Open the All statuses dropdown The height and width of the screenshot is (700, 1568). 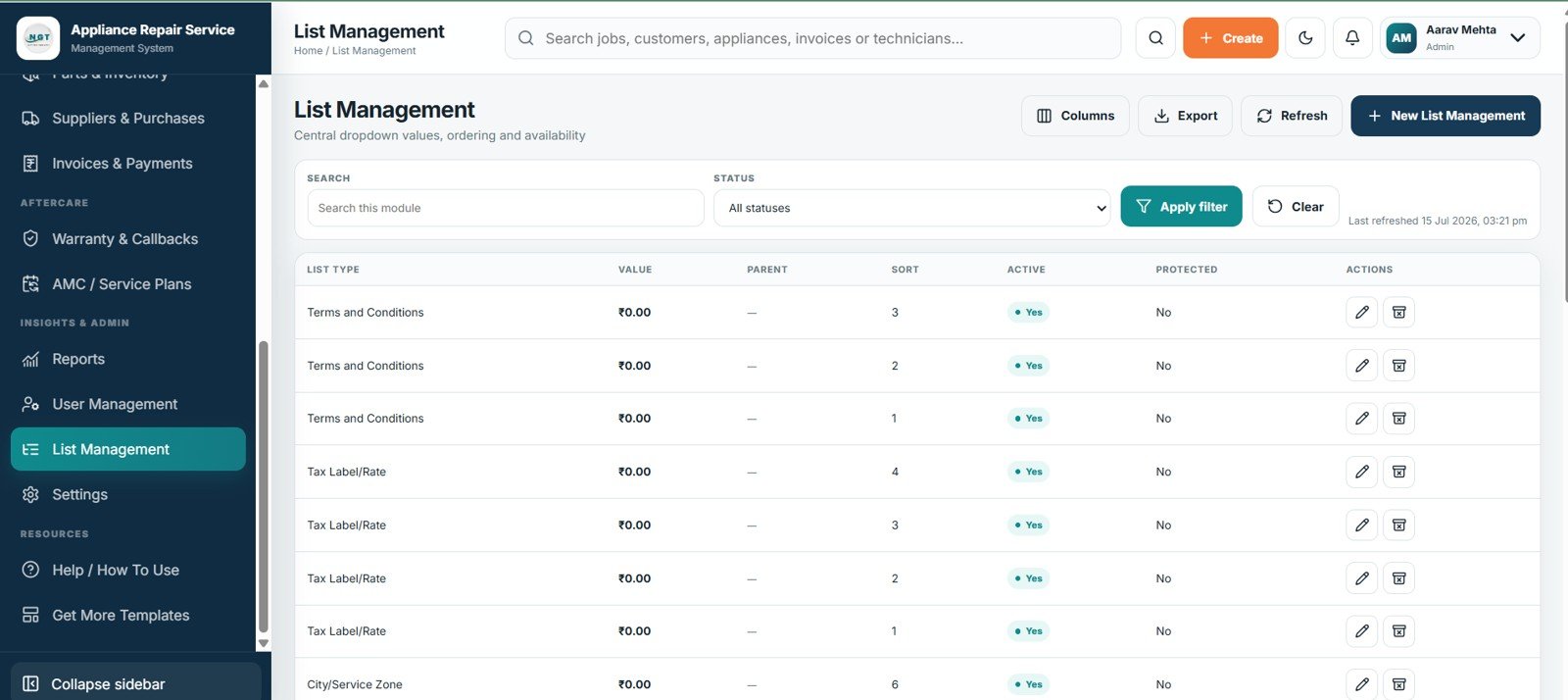tap(912, 208)
